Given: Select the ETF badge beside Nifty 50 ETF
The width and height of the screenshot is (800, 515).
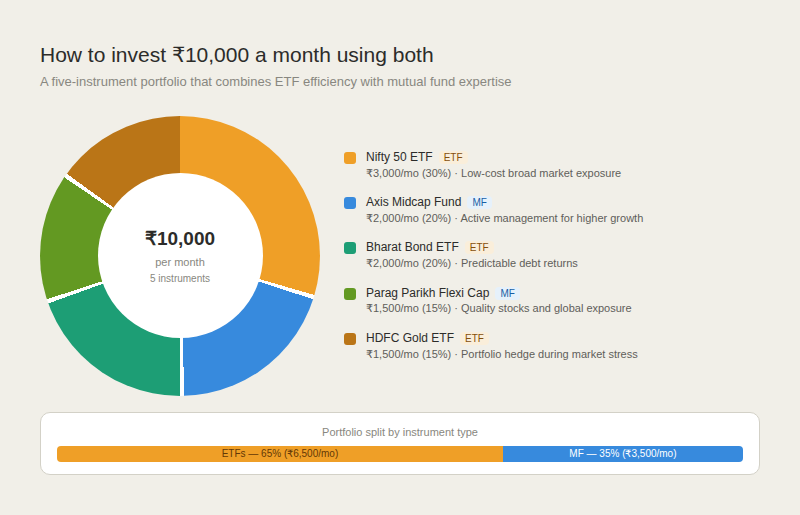Looking at the screenshot, I should pyautogui.click(x=453, y=157).
